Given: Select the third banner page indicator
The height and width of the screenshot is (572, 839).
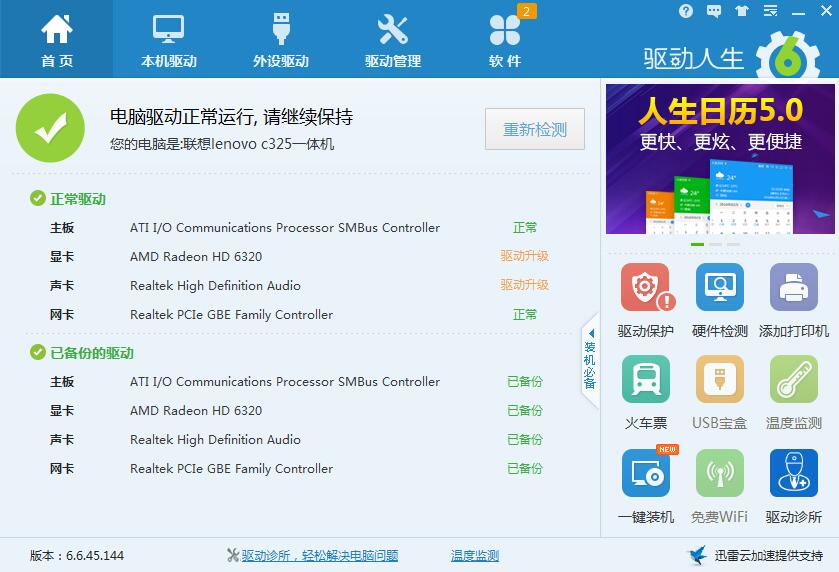Looking at the screenshot, I should (734, 244).
